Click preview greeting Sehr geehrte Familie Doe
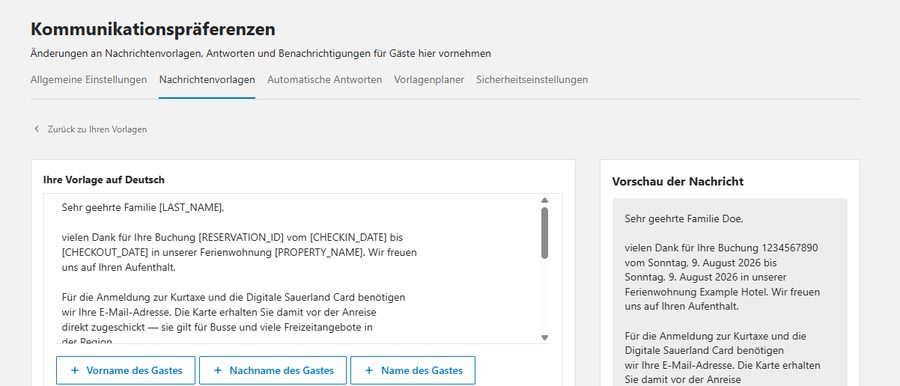 click(x=684, y=219)
